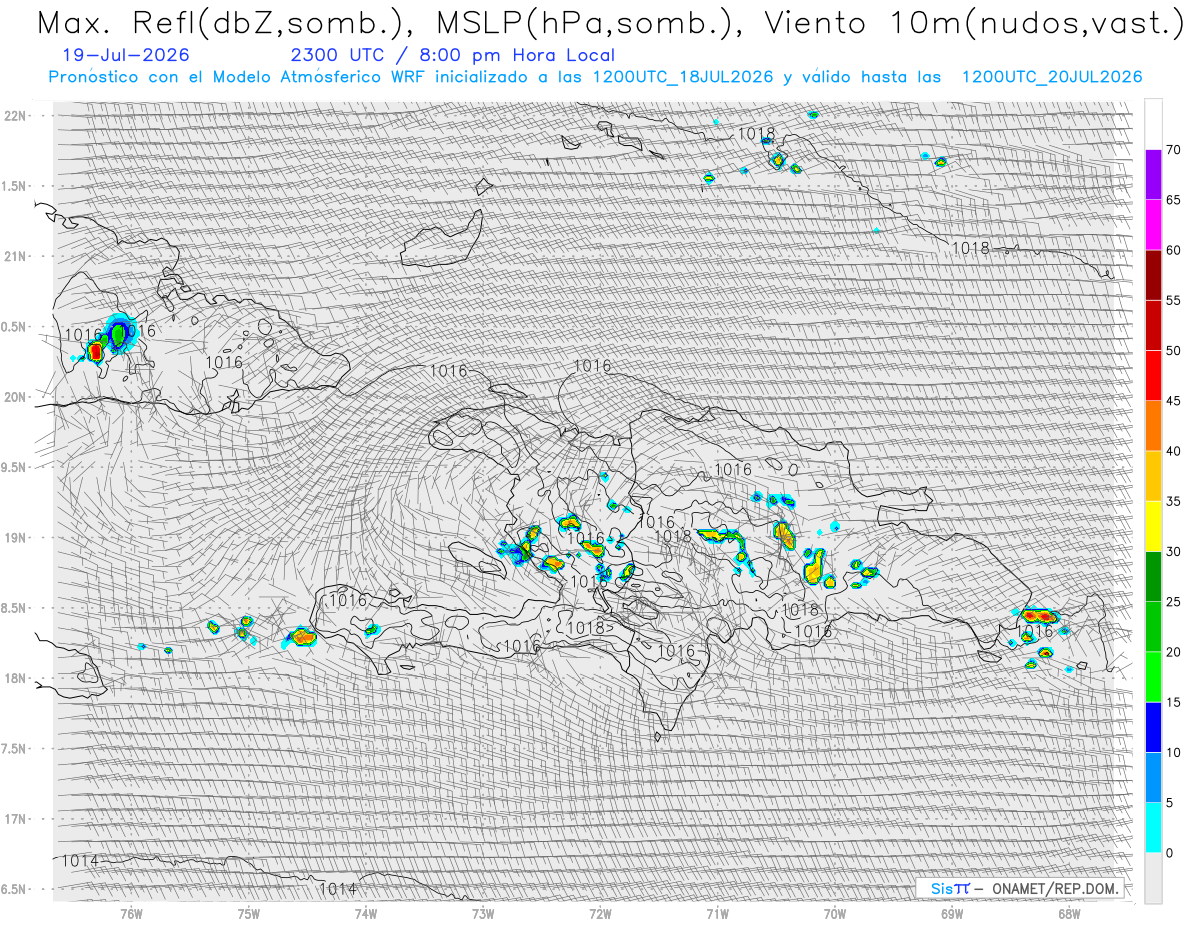
Task: Click the '65' value on the color scale
Action: [1173, 200]
